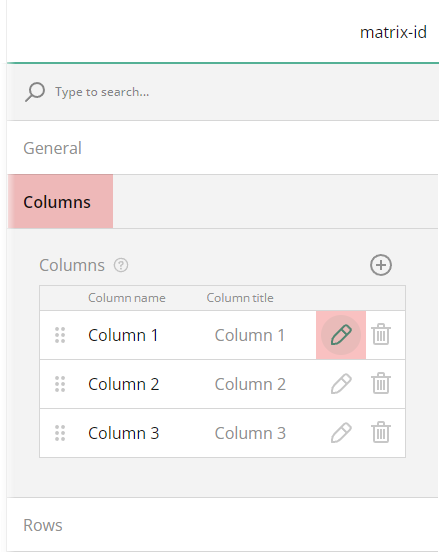The height and width of the screenshot is (552, 439).
Task: Grab the drag handle for Column 3
Action: (60, 433)
